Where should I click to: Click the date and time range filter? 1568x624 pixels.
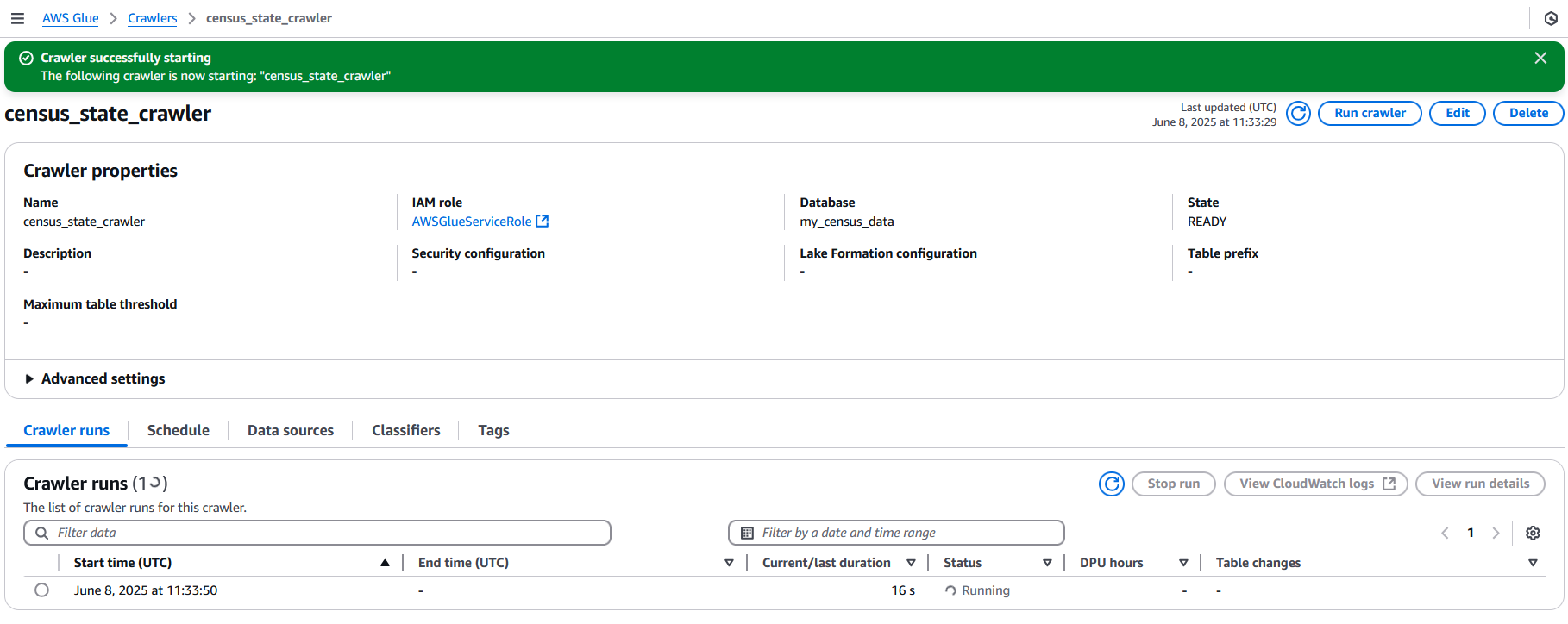[896, 534]
